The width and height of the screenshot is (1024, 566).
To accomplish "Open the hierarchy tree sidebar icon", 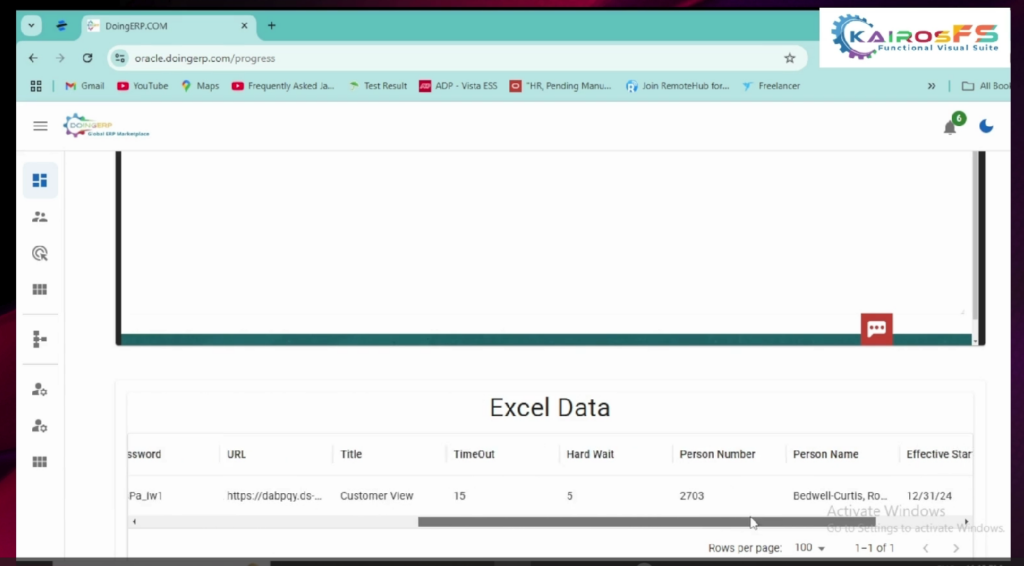I will (x=40, y=340).
